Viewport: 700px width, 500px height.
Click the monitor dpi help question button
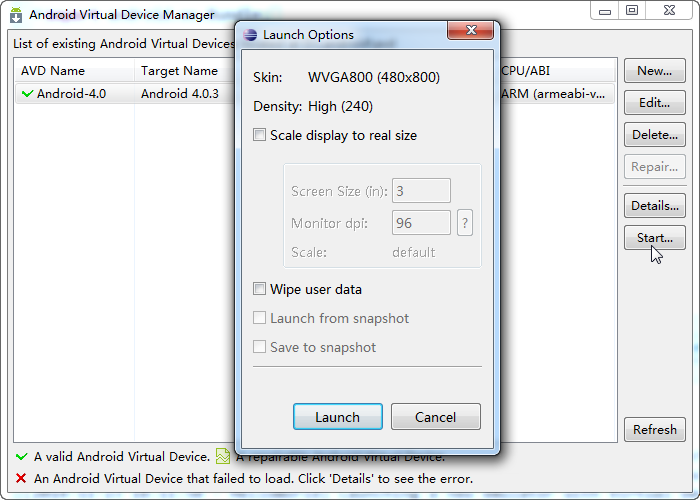coord(465,223)
